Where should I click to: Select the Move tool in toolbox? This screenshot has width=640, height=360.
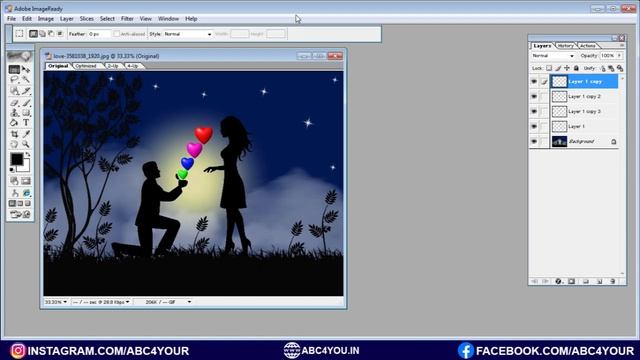(26, 70)
